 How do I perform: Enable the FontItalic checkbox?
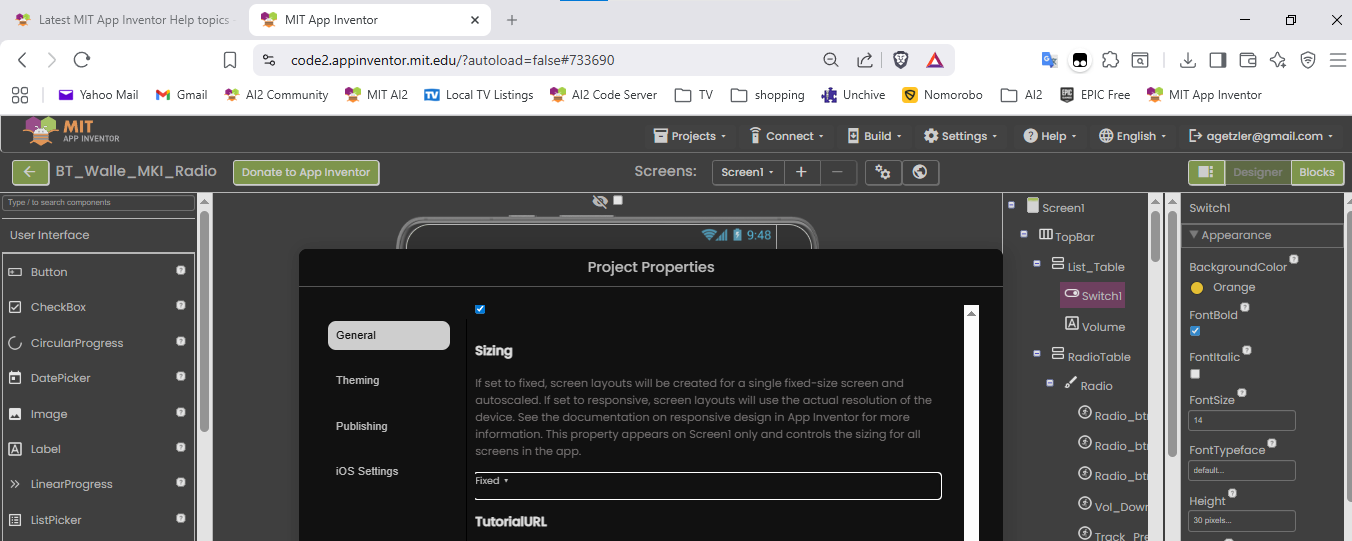point(1195,373)
